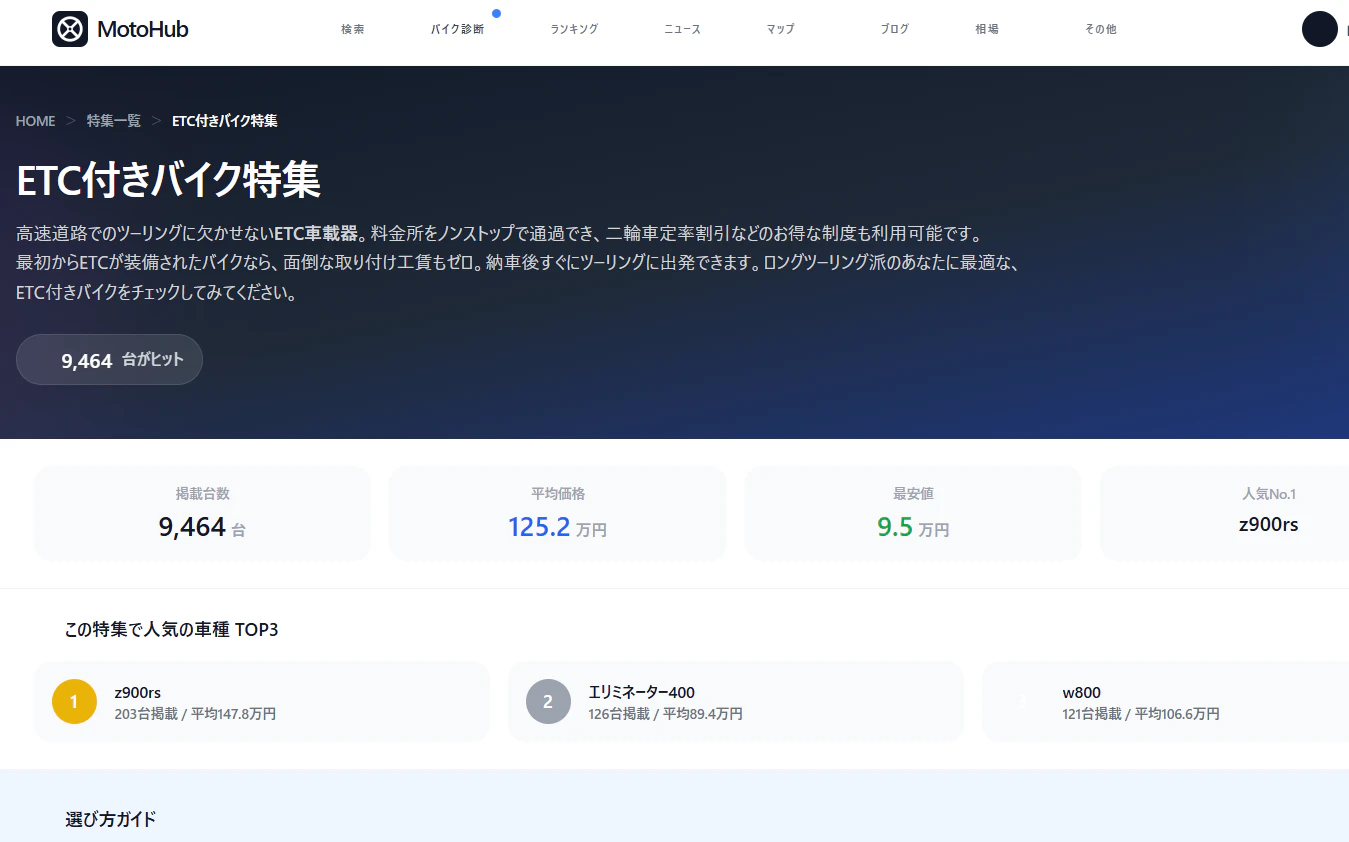1349x842 pixels.
Task: Open the その他 menu
Action: pyautogui.click(x=1100, y=30)
